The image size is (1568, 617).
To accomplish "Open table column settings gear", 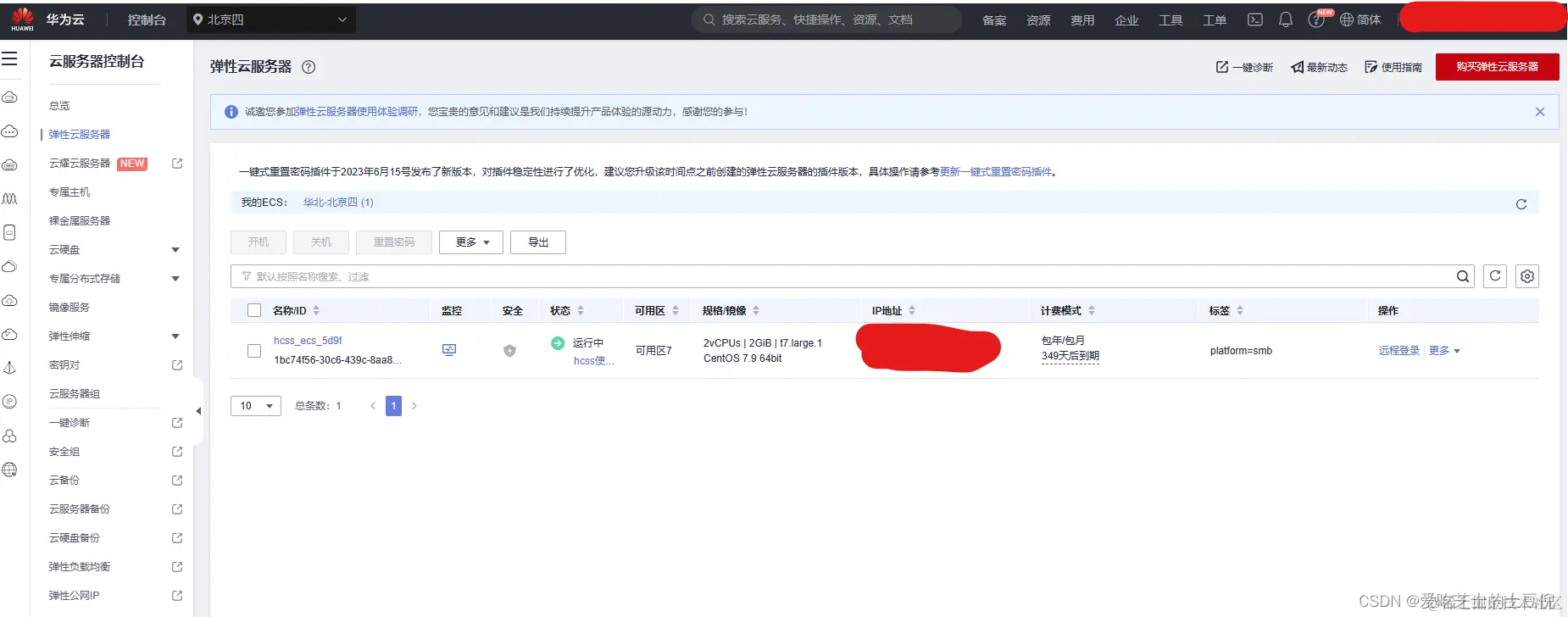I will [x=1527, y=276].
